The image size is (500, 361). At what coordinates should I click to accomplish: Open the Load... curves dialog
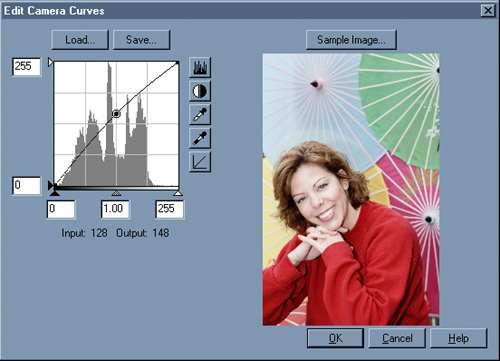pos(80,40)
